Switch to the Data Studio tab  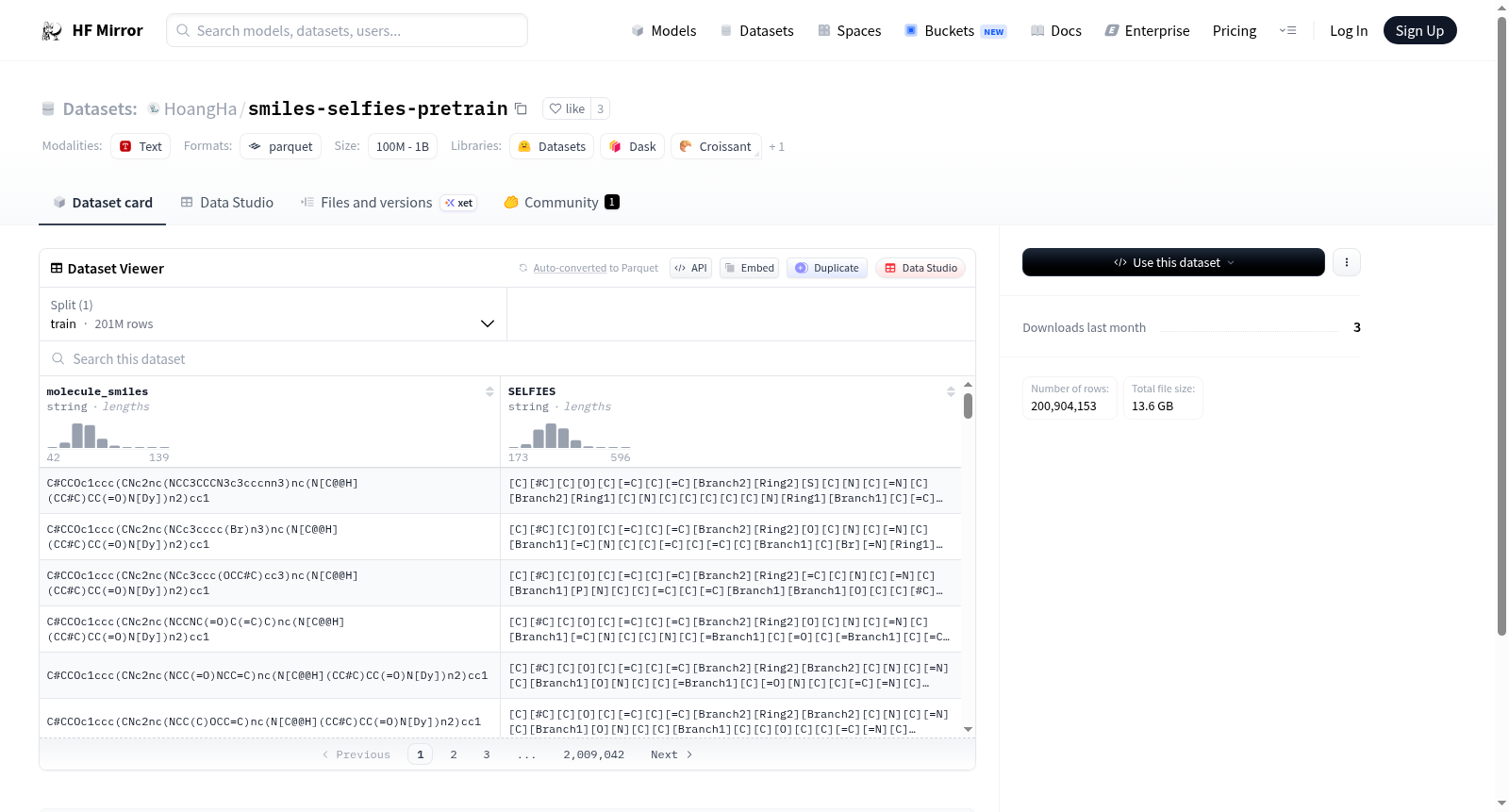coord(227,203)
